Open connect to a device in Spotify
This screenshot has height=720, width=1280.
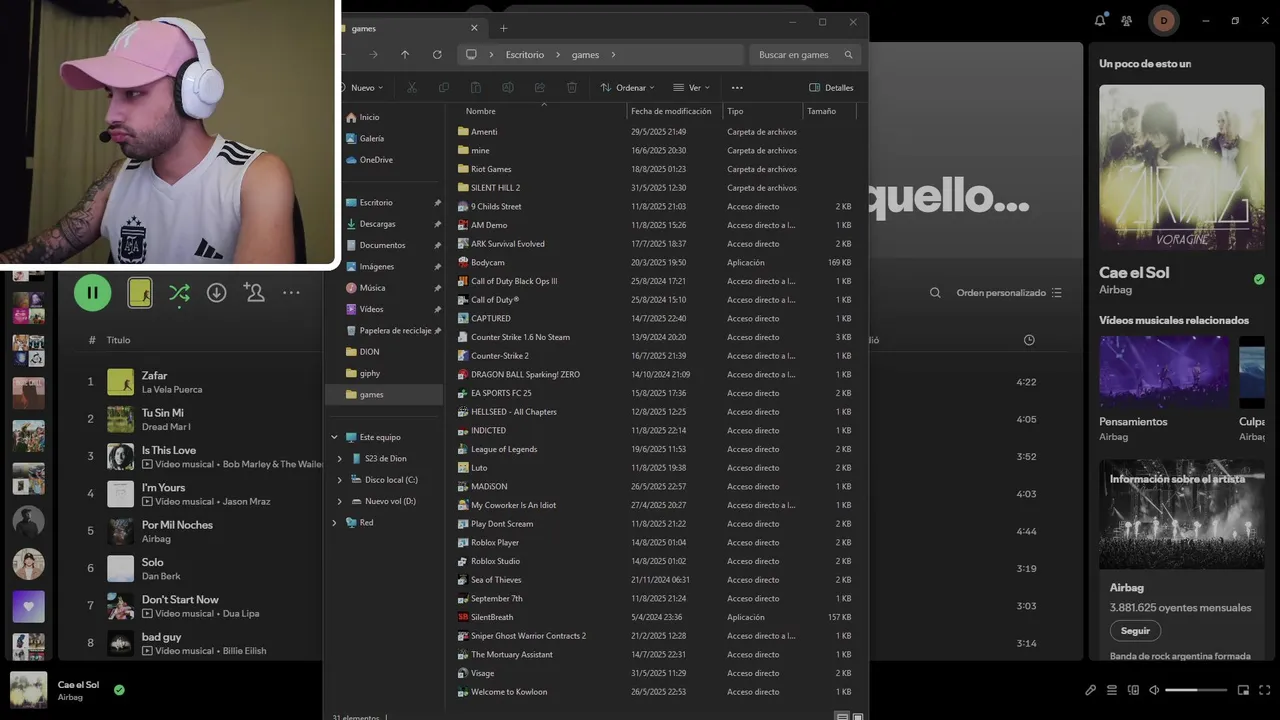point(1133,690)
